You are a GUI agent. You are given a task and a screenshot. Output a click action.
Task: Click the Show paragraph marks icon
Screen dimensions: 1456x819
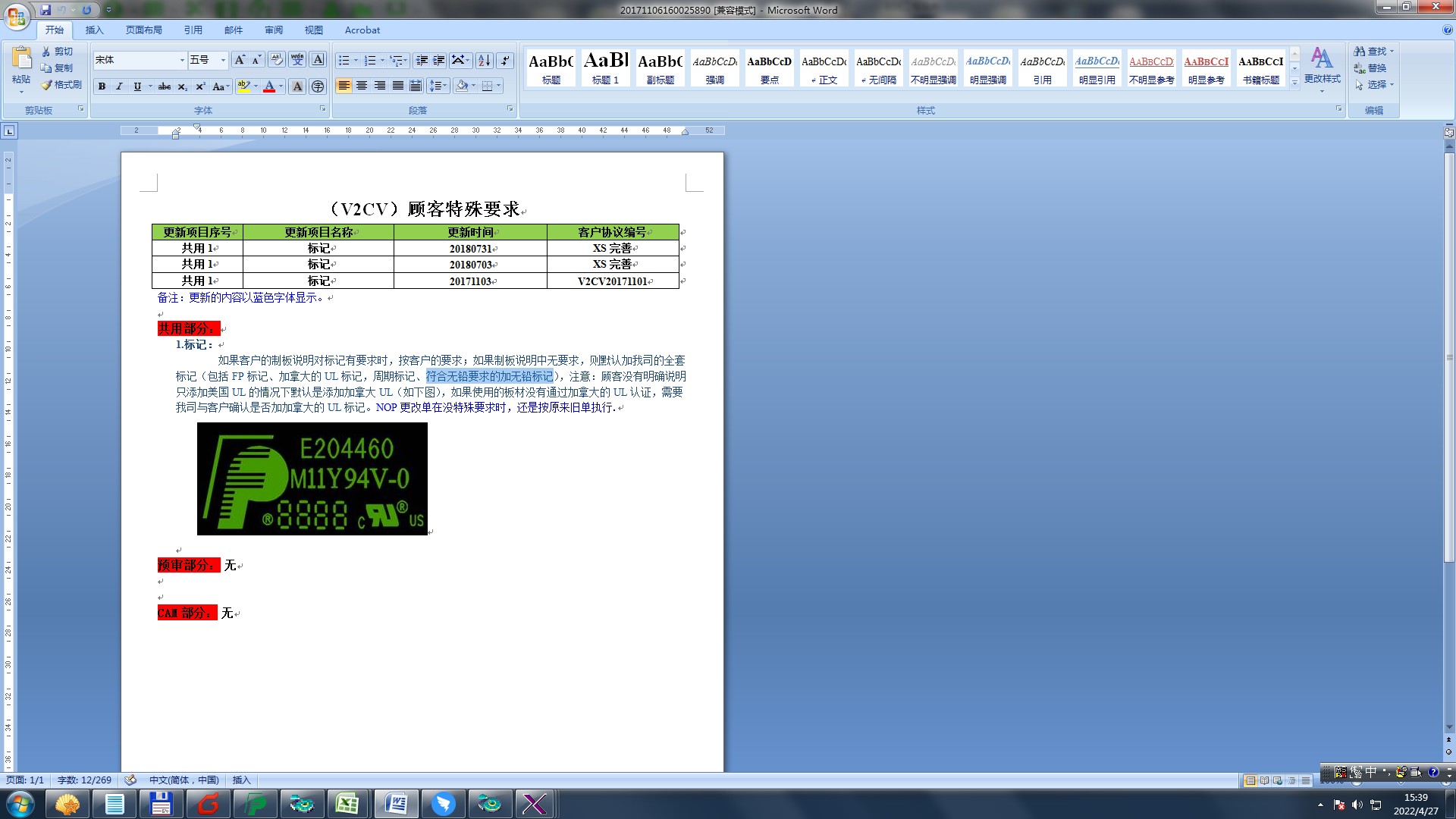click(505, 61)
